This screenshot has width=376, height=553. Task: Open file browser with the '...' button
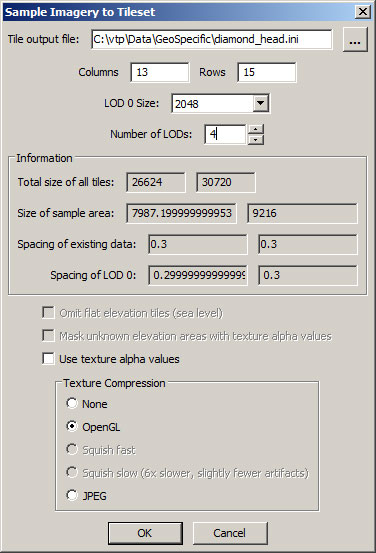pos(355,40)
